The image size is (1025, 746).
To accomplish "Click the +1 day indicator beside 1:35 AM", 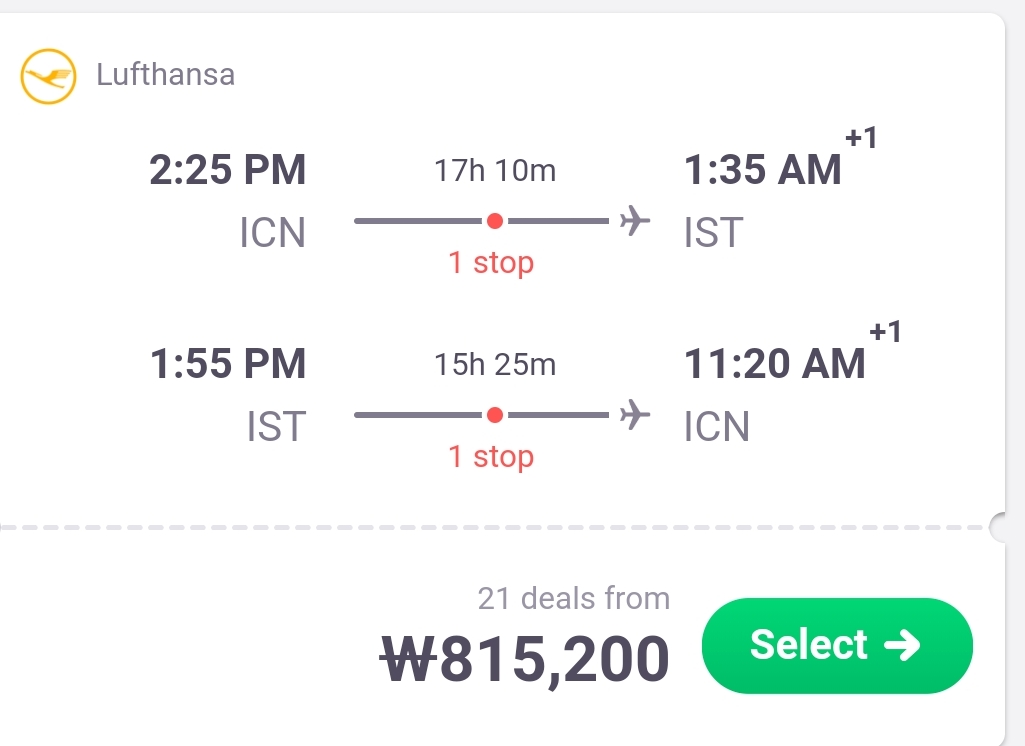I will click(x=861, y=139).
